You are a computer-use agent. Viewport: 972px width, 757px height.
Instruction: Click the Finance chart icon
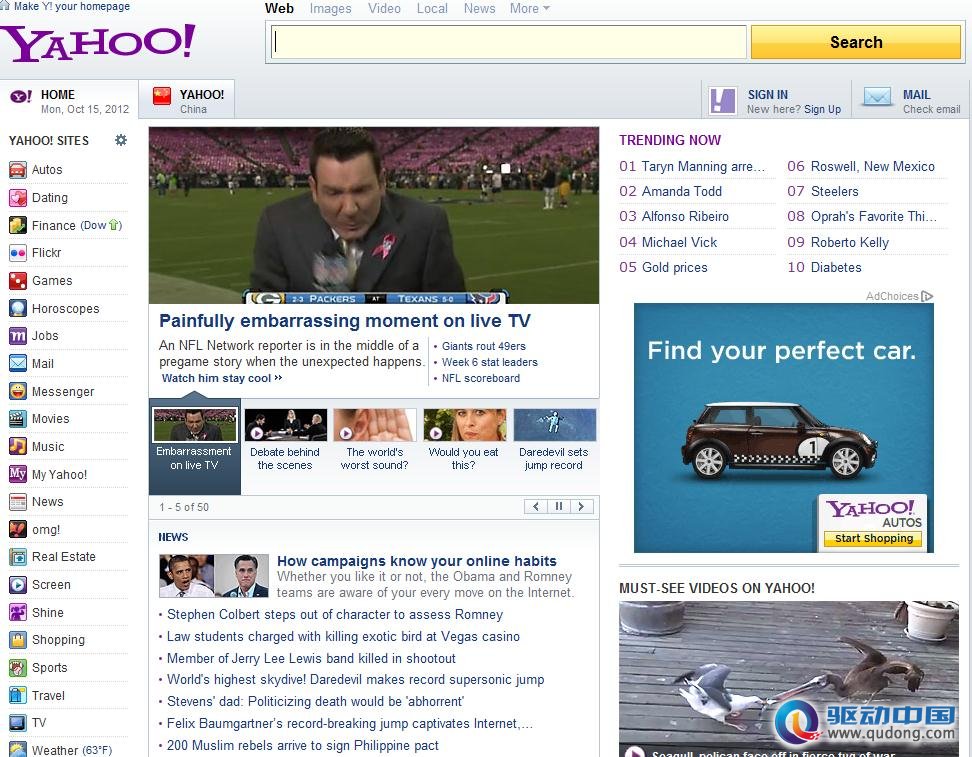click(17, 225)
